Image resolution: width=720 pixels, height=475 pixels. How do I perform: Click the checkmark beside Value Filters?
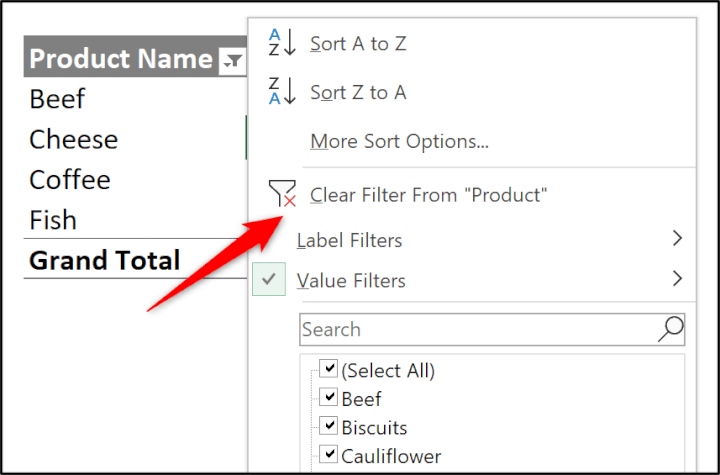coord(268,280)
